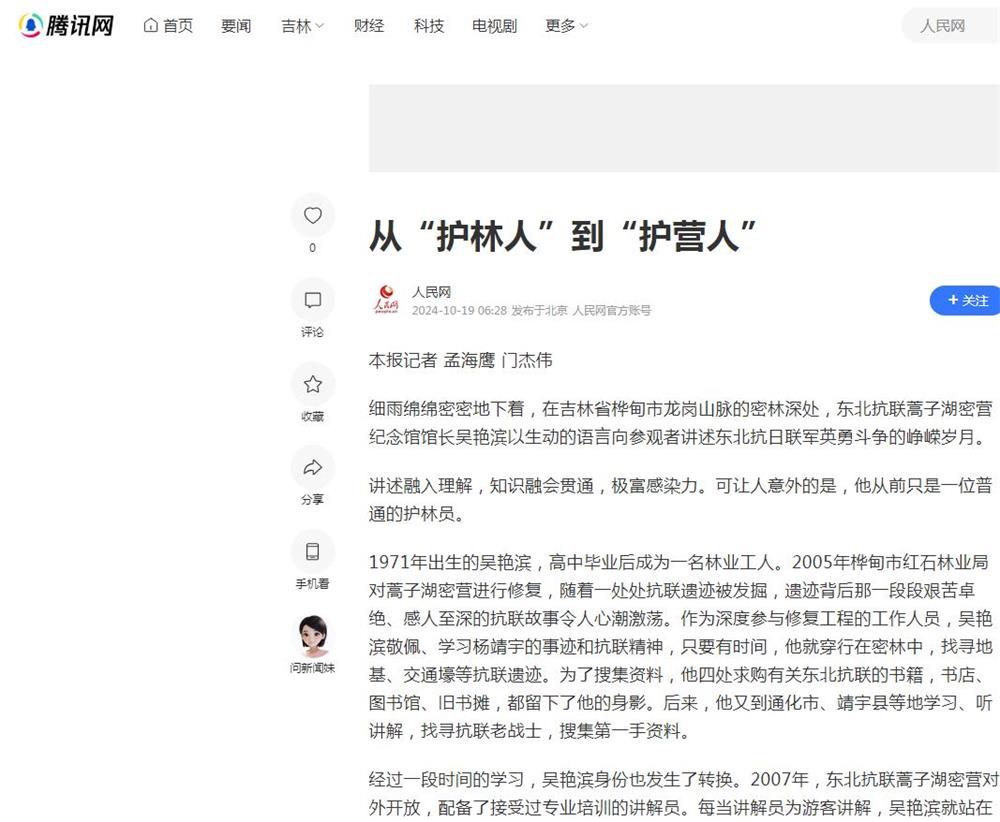Click the 人民网 author name link
This screenshot has height=822, width=1000.
[431, 292]
